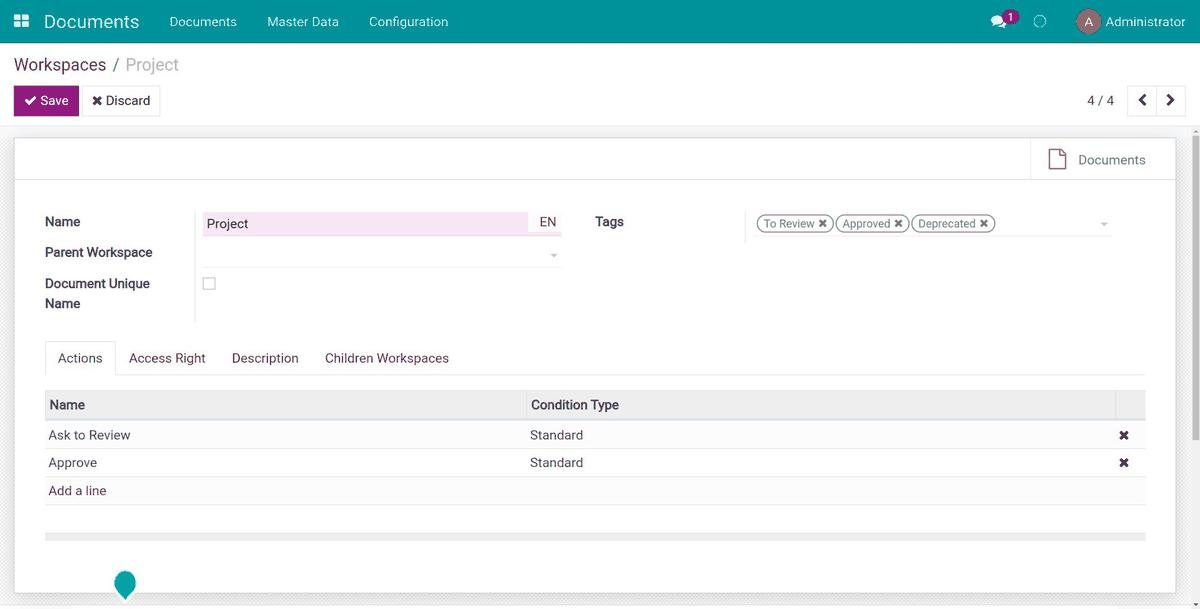Go to previous record arrow
1200x609 pixels.
pos(1142,100)
